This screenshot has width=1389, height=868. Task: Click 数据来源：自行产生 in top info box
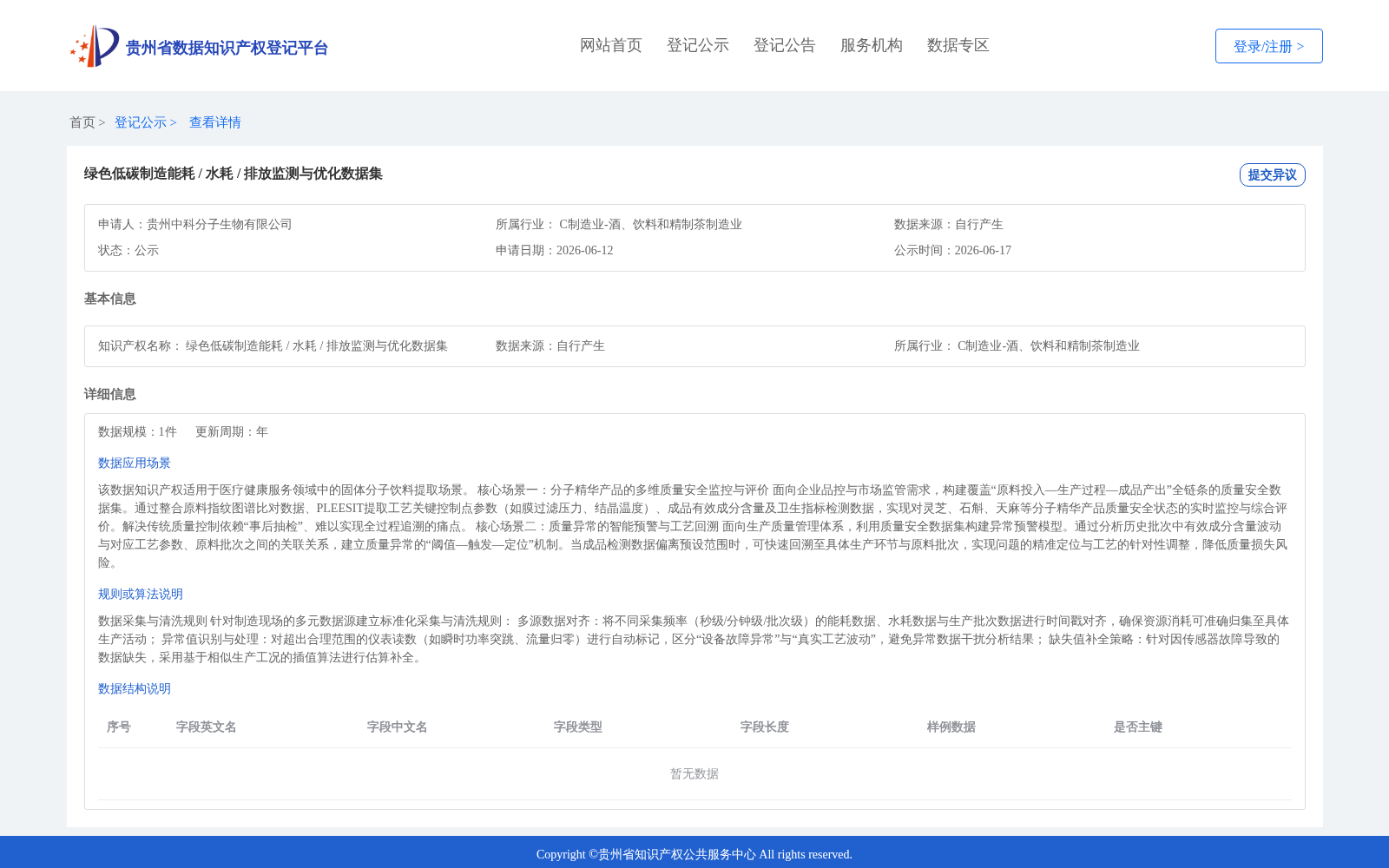[x=949, y=224]
